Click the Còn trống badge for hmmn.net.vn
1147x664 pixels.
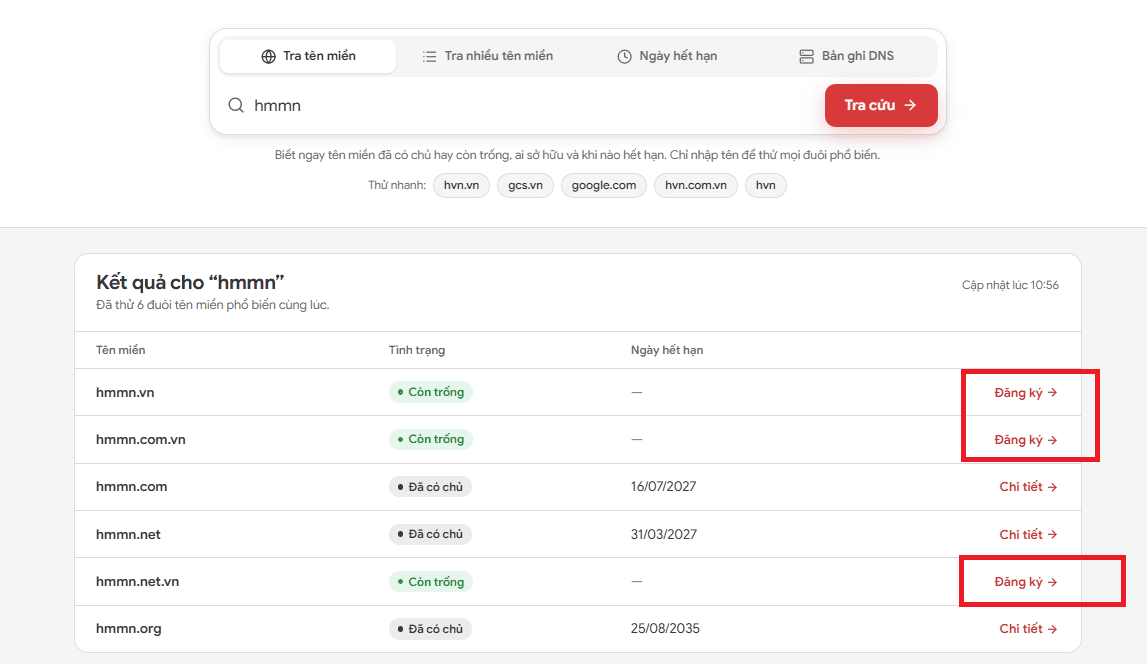click(431, 582)
